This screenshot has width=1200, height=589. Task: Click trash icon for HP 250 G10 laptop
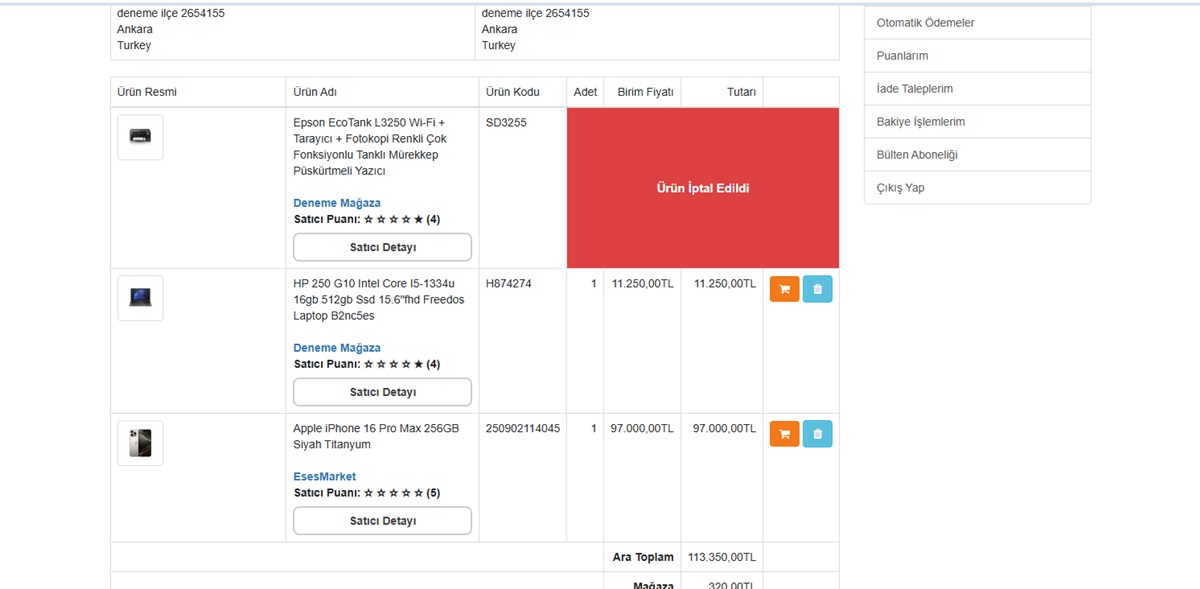click(x=817, y=289)
